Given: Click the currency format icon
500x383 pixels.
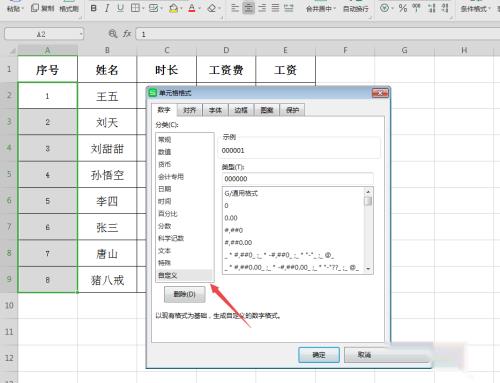Looking at the screenshot, I should (384, 8).
